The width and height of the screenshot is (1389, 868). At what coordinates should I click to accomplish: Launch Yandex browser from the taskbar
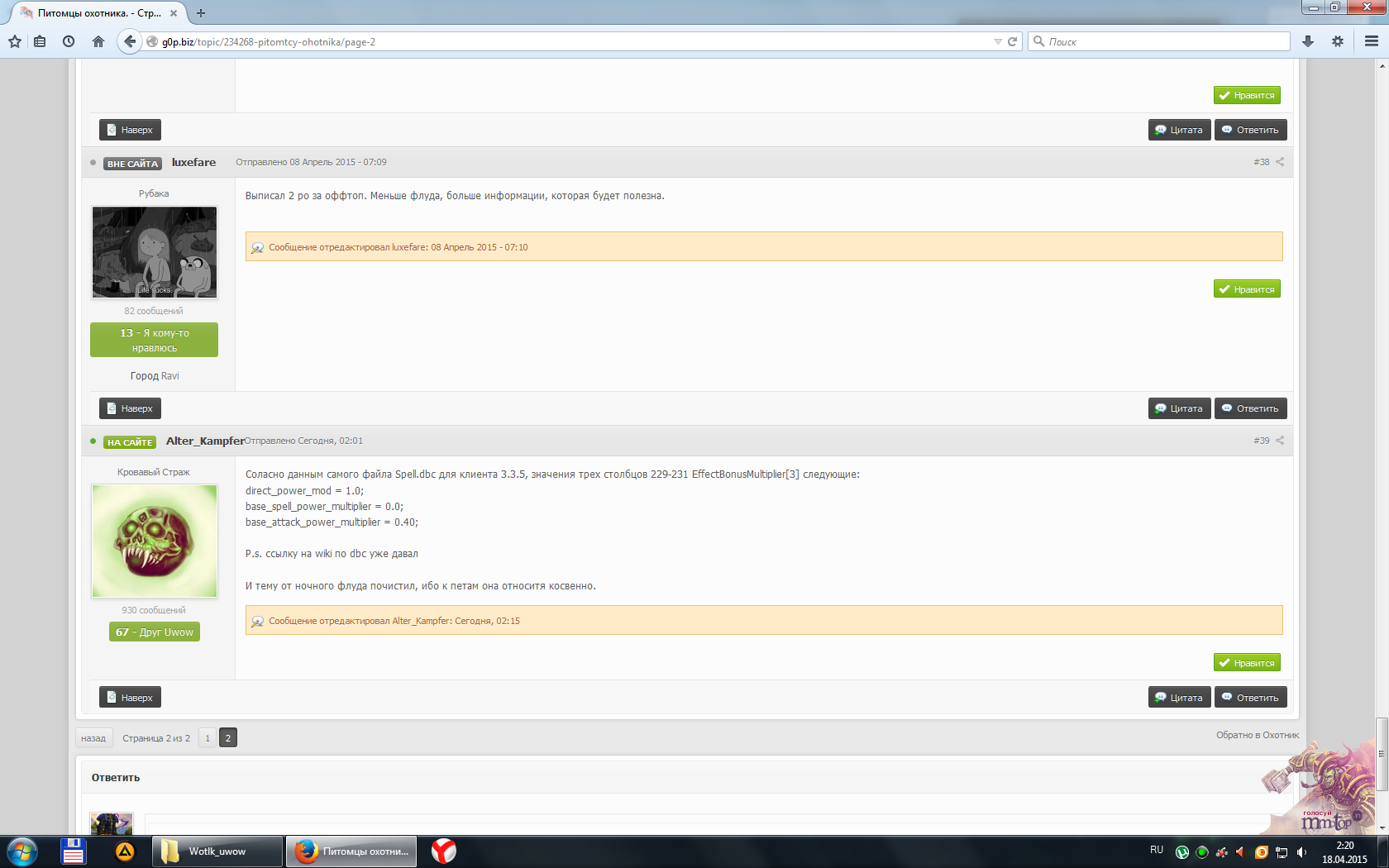point(444,851)
